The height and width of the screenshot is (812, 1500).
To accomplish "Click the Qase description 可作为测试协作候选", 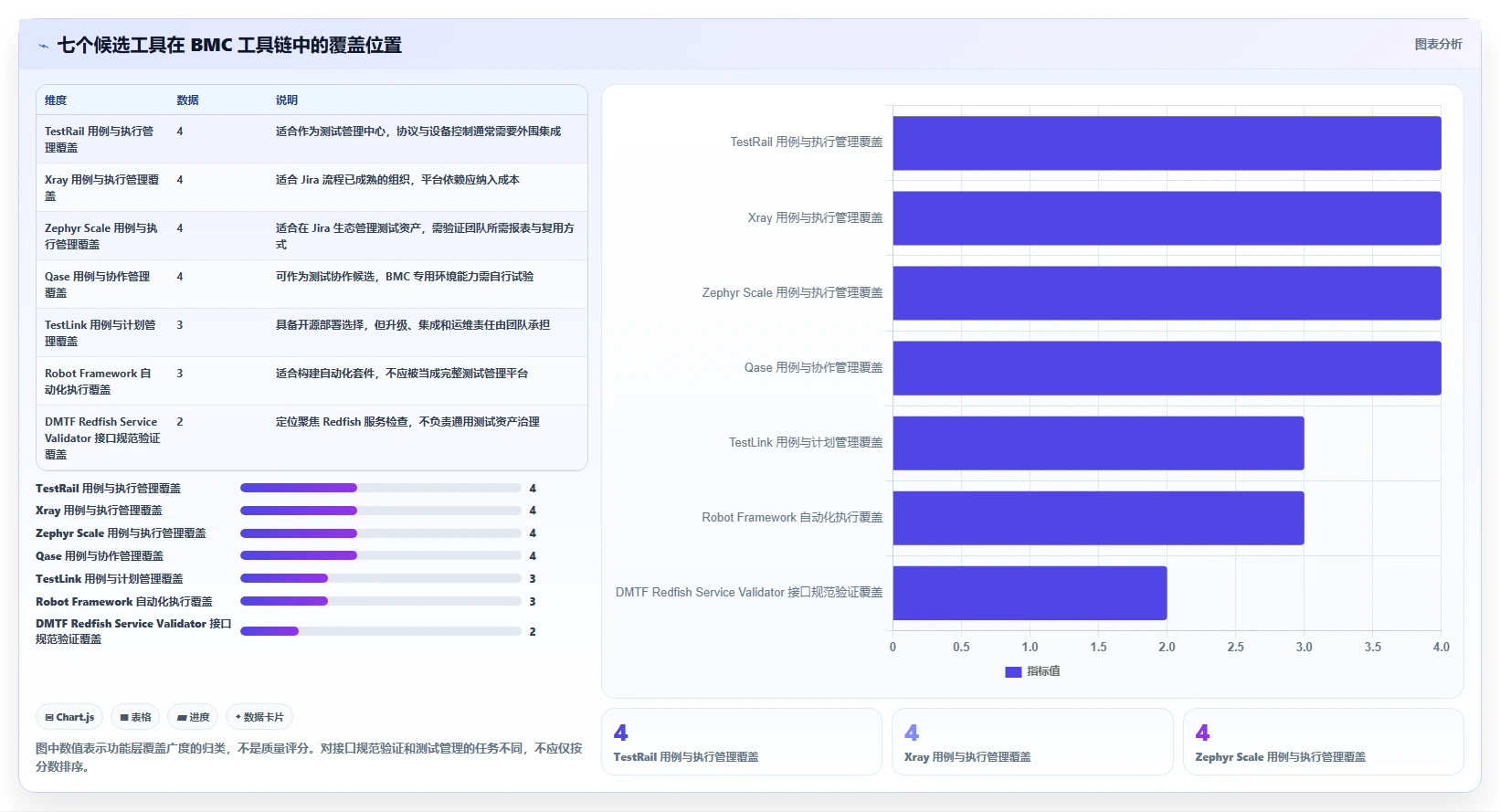I will (x=405, y=277).
